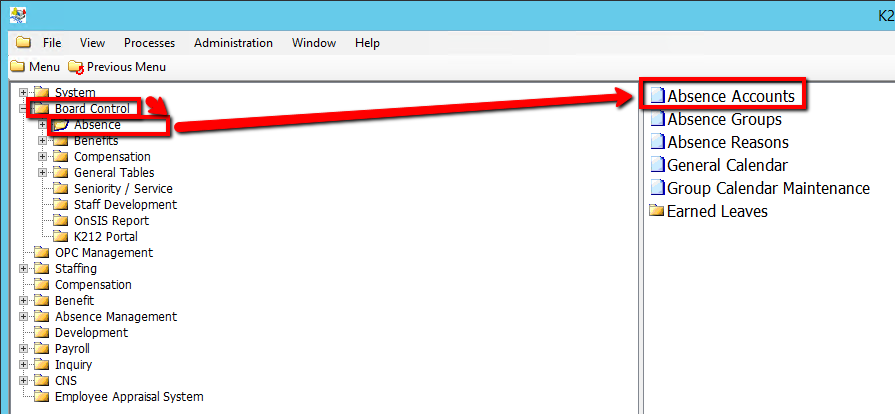Expand the Absence Management tree node
Image resolution: width=895 pixels, height=414 pixels.
point(23,317)
